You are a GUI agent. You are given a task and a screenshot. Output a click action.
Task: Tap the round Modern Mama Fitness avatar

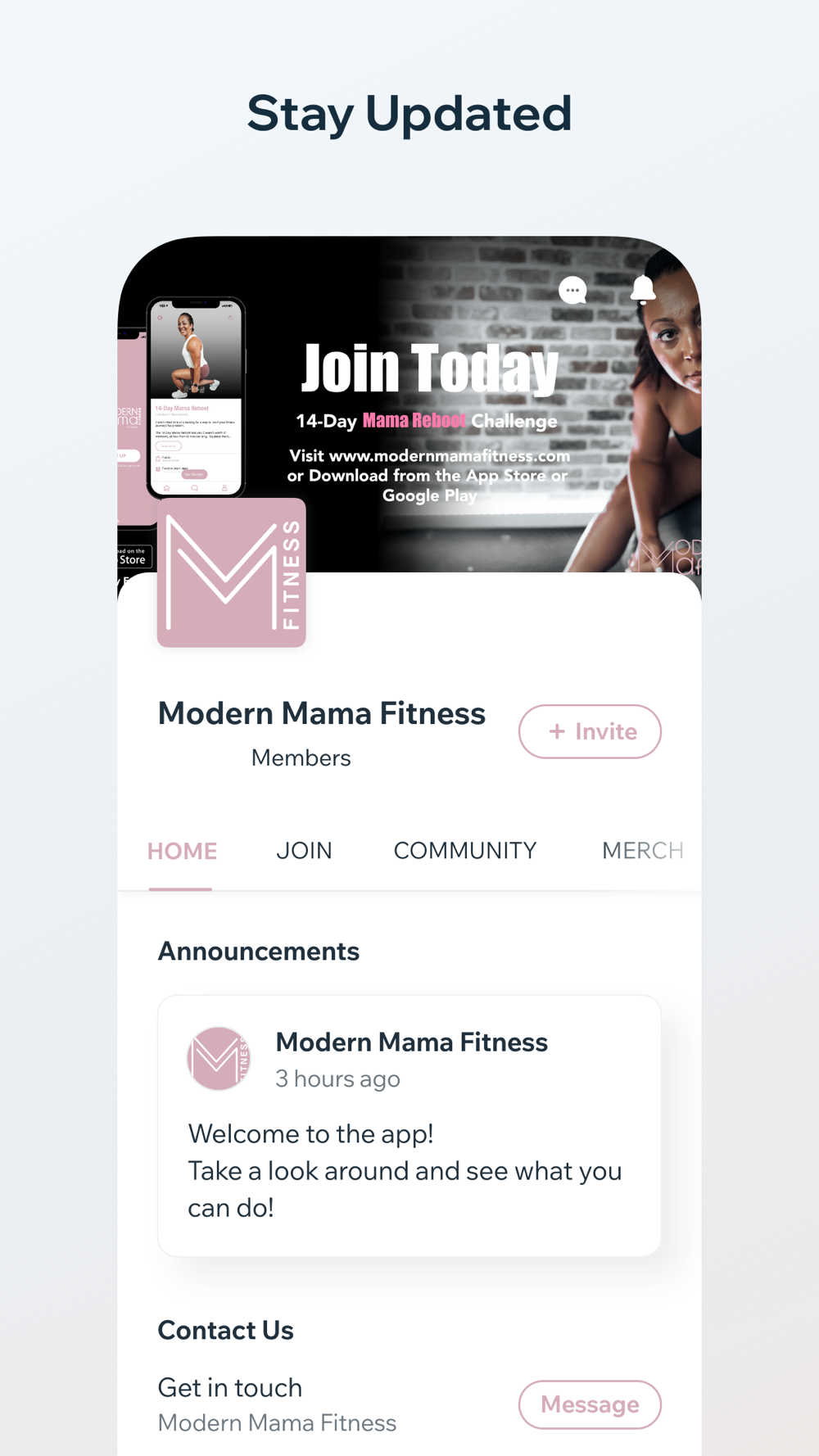pyautogui.click(x=218, y=1059)
